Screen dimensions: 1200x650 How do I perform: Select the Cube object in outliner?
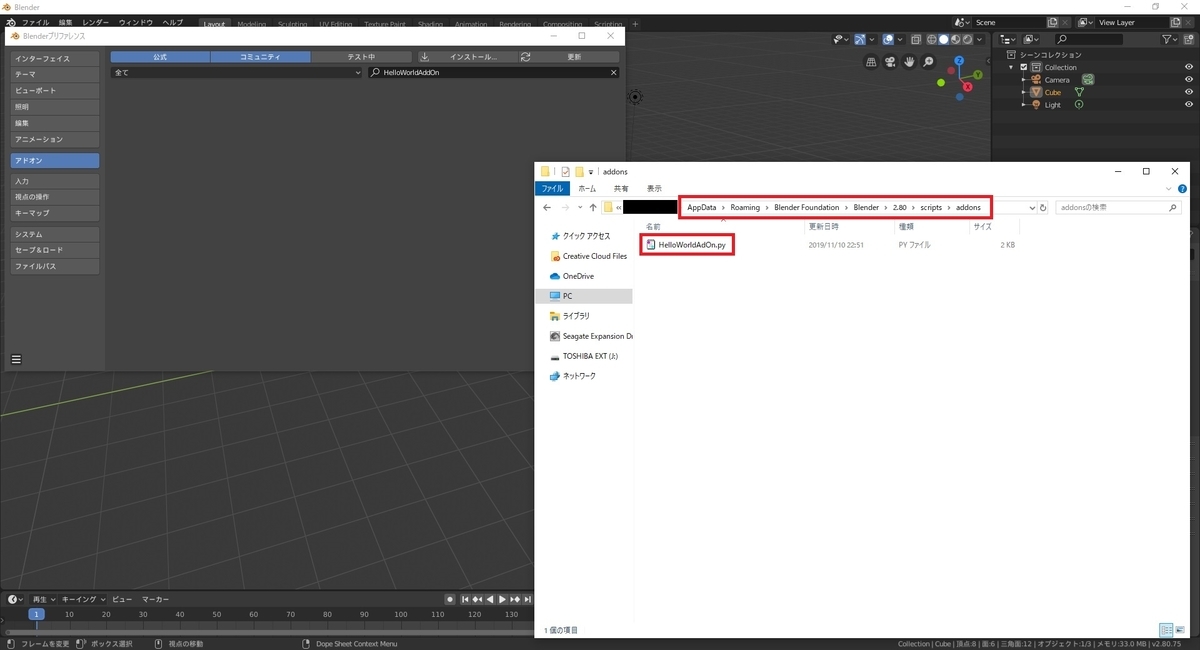[1053, 92]
